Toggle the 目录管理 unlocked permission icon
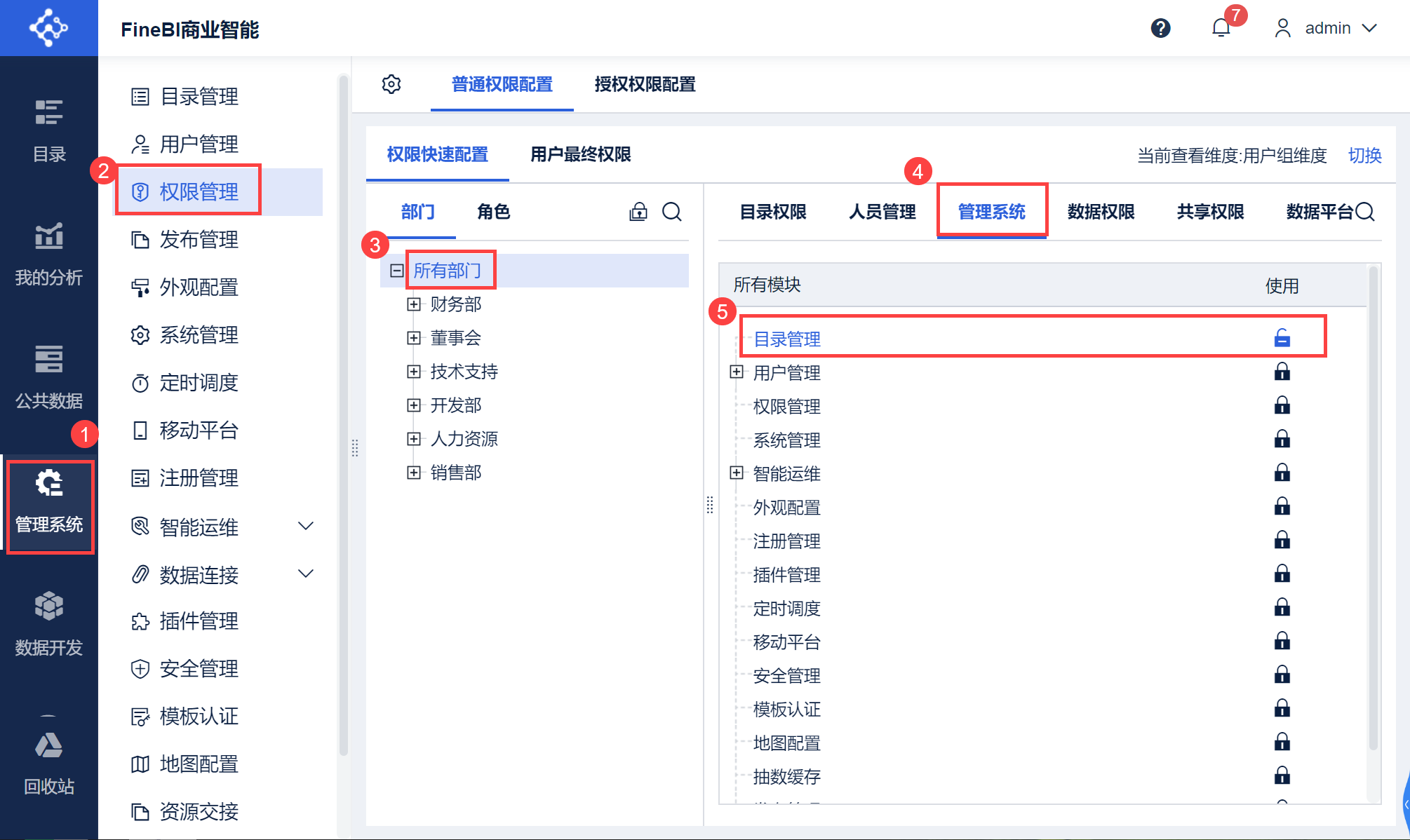 (x=1282, y=338)
